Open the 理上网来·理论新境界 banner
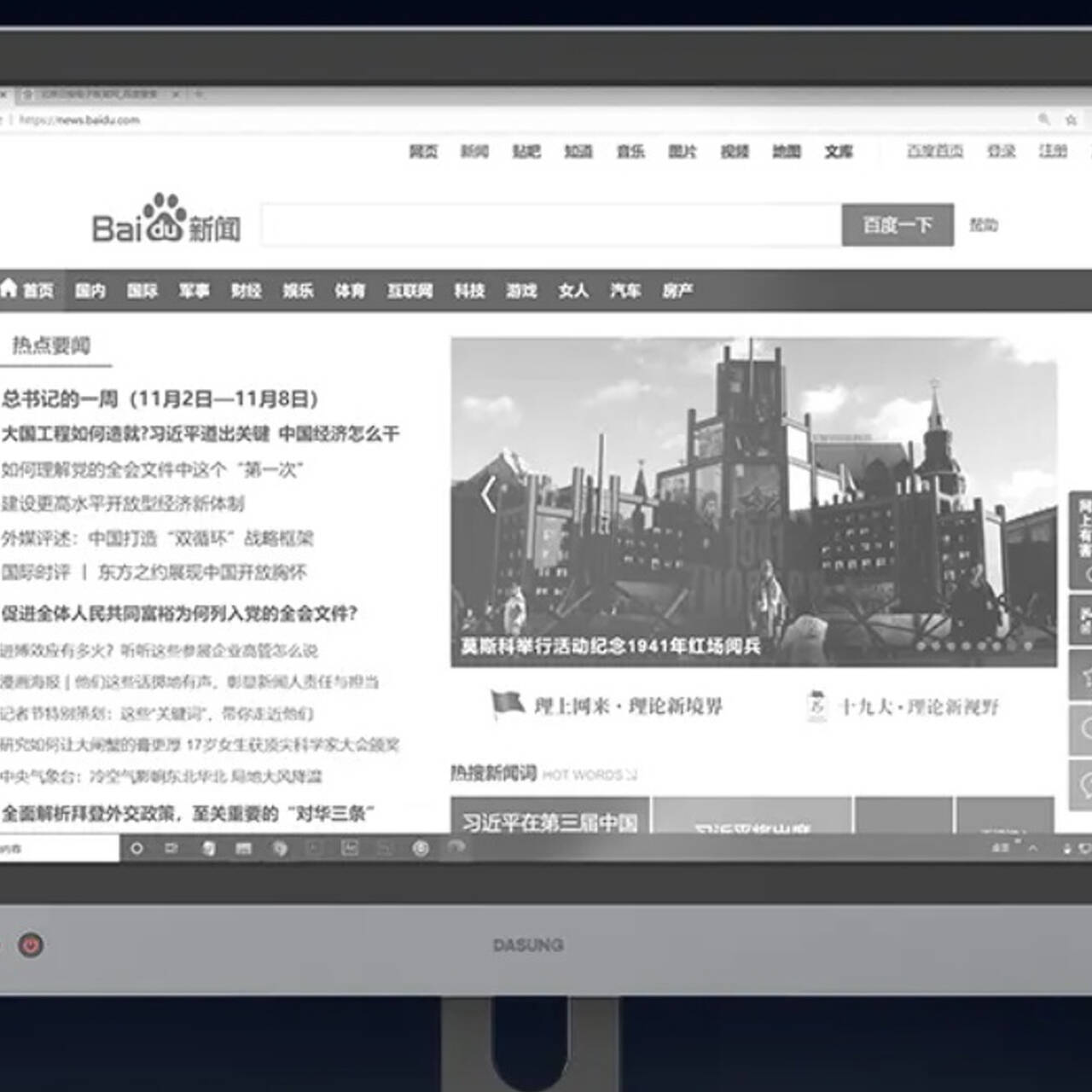This screenshot has height=1092, width=1092. (607, 706)
